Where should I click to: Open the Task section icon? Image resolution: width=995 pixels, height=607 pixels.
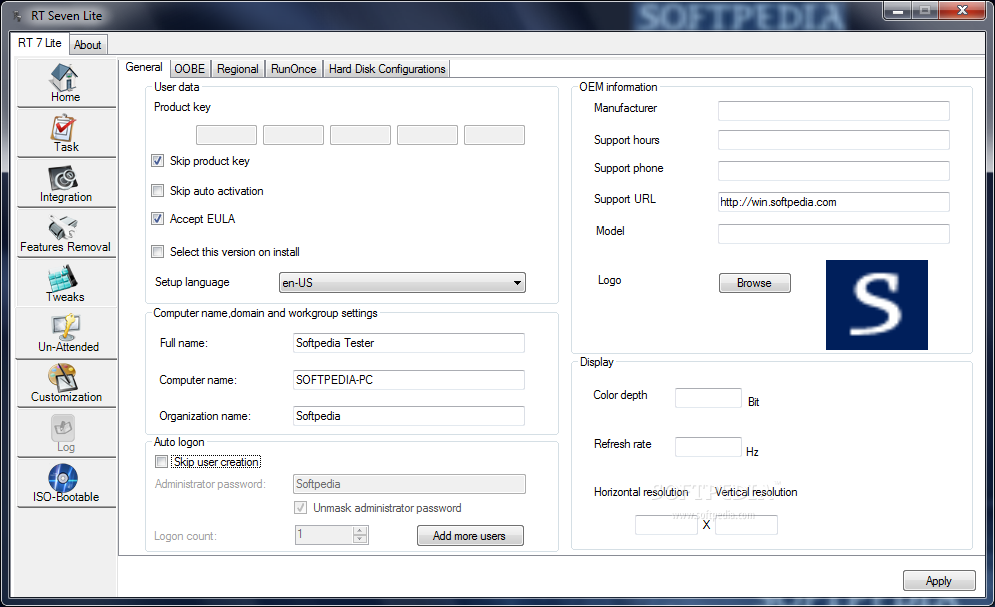(x=66, y=133)
